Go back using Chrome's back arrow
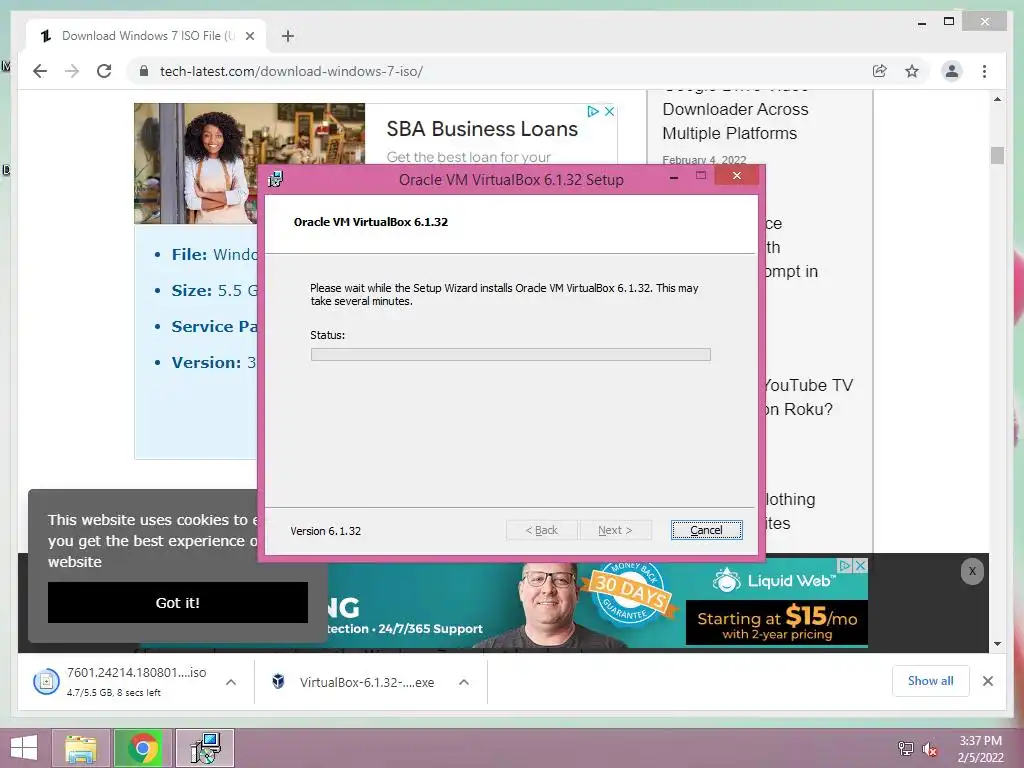The height and width of the screenshot is (768, 1024). (x=40, y=71)
